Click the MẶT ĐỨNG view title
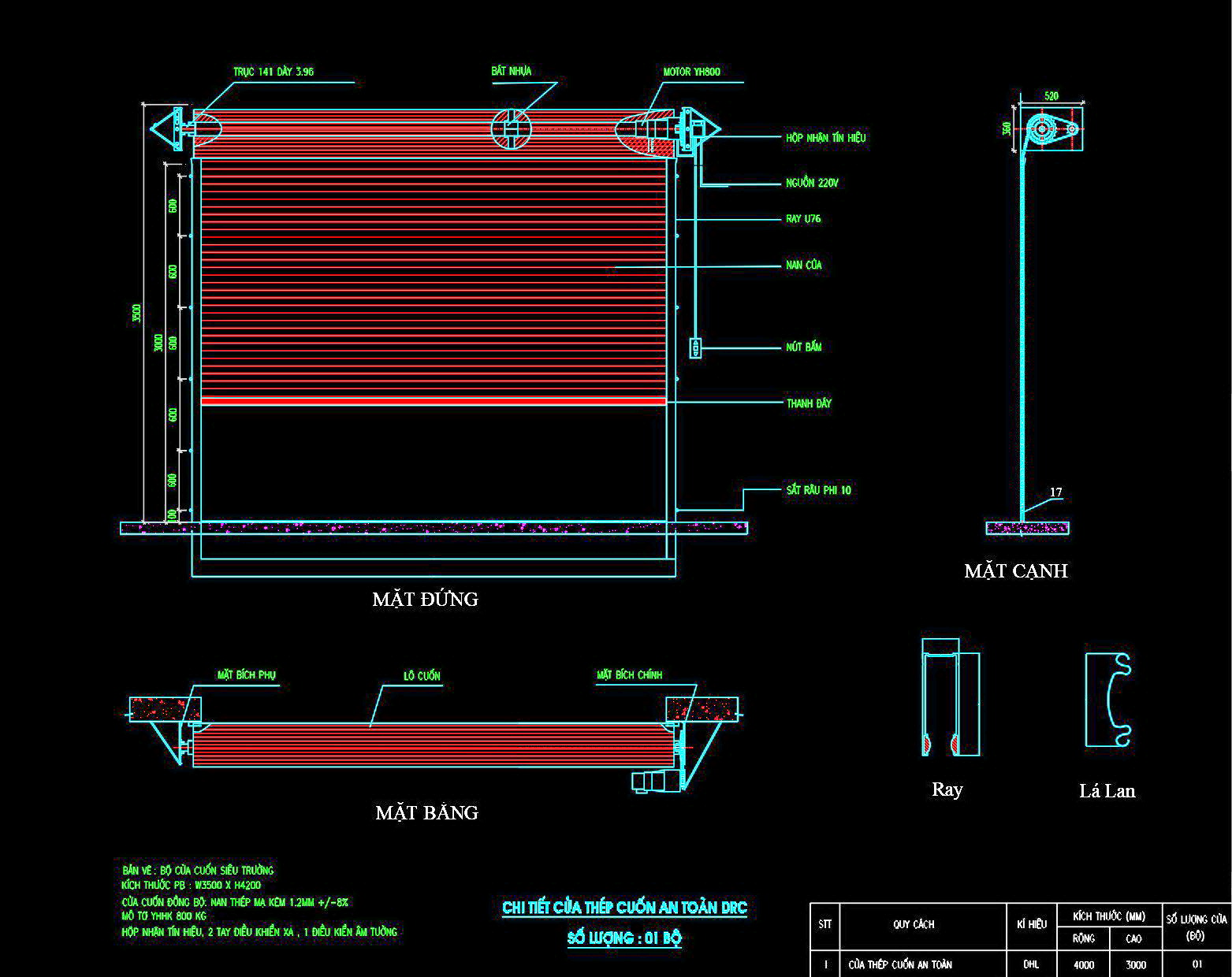This screenshot has width=1232, height=977. (x=425, y=600)
